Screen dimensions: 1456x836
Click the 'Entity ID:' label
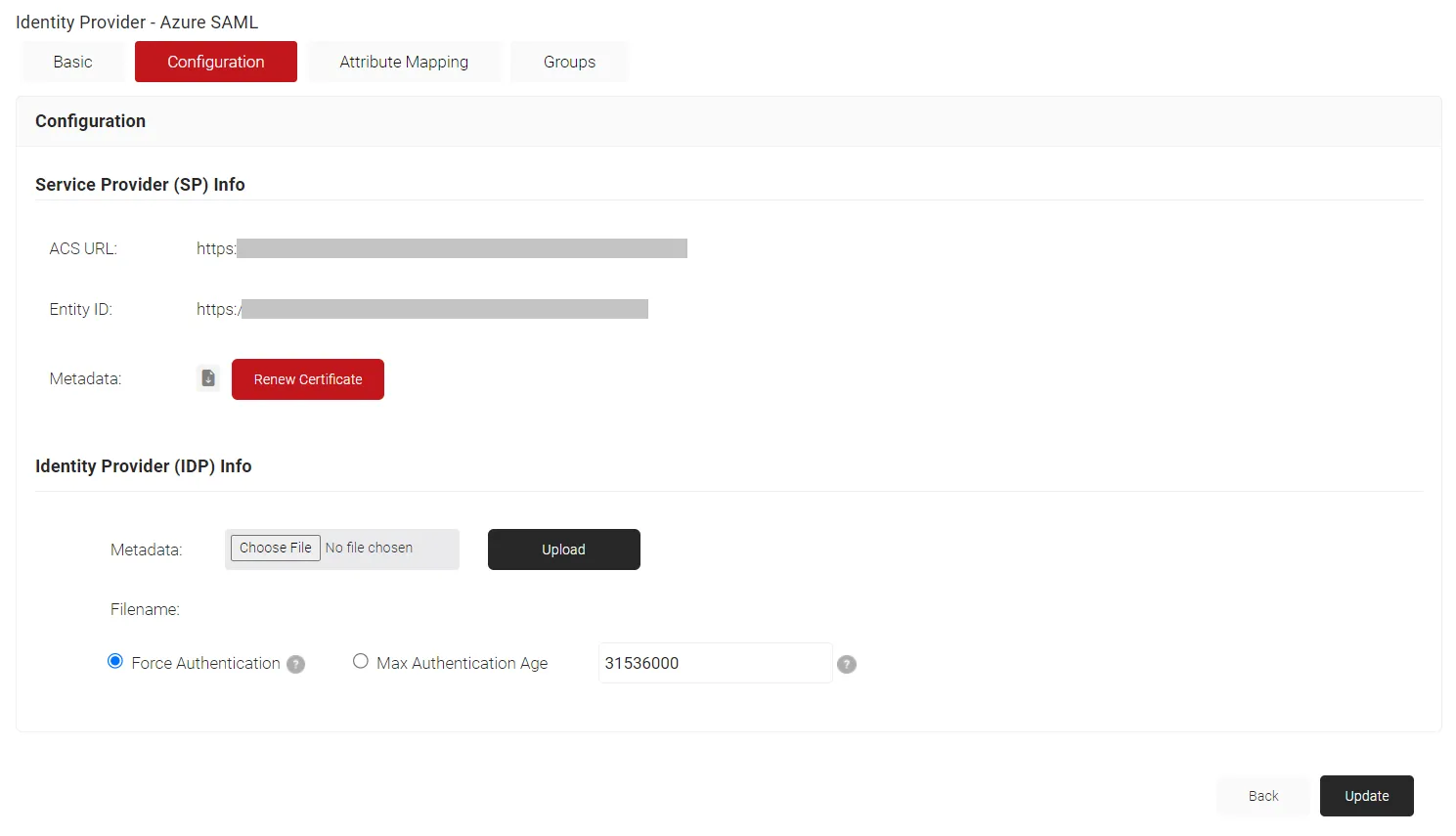tap(81, 309)
